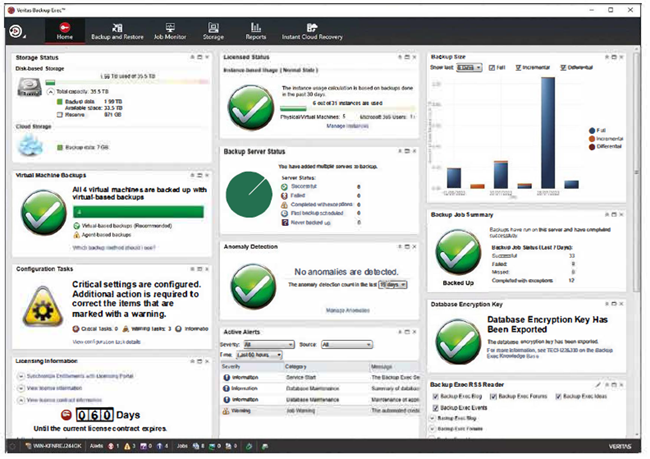Image resolution: width=650 pixels, height=459 pixels.
Task: Click the green services icon in status bar
Action: (249, 447)
